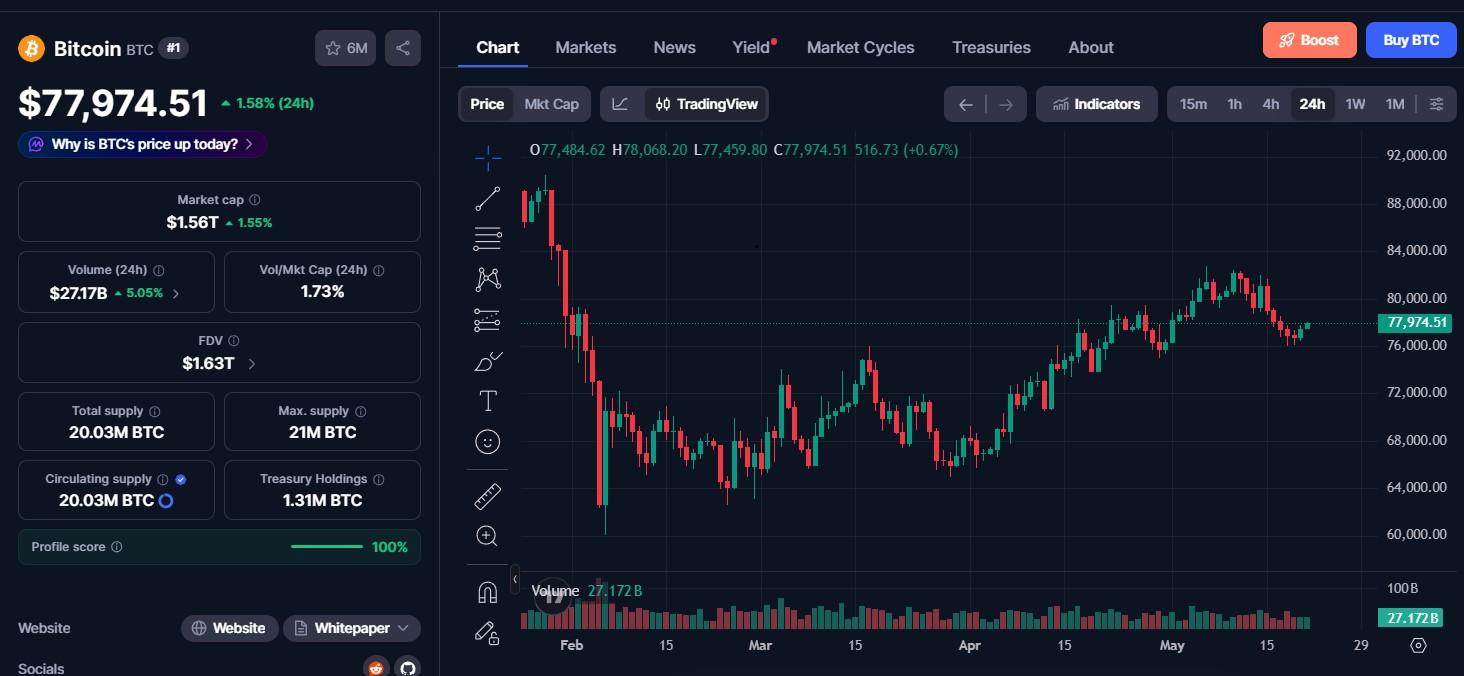Select the trend line drawing tool
The height and width of the screenshot is (676, 1464).
(488, 199)
